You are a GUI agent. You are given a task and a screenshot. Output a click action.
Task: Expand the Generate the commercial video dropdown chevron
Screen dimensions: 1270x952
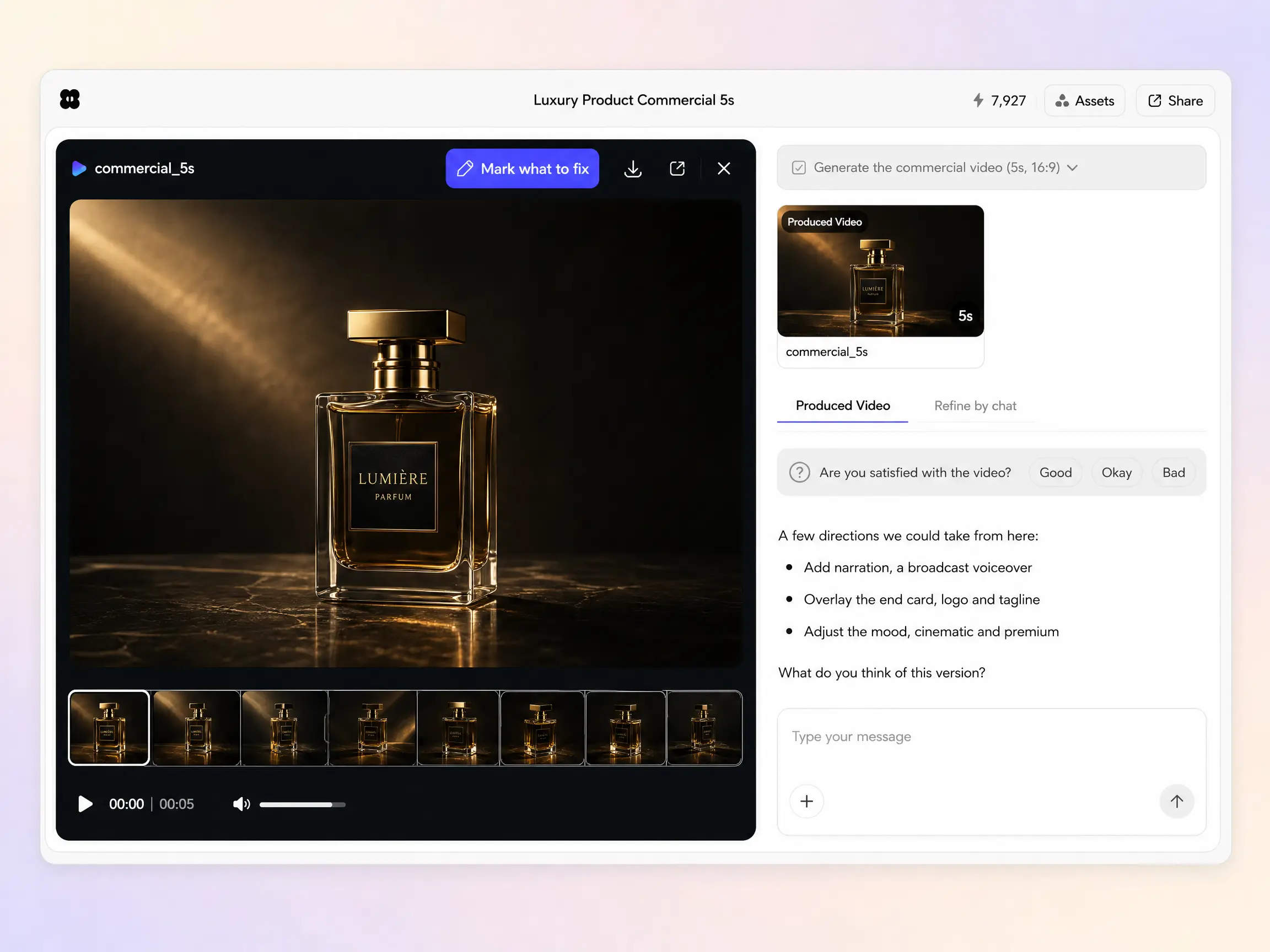pos(1072,167)
